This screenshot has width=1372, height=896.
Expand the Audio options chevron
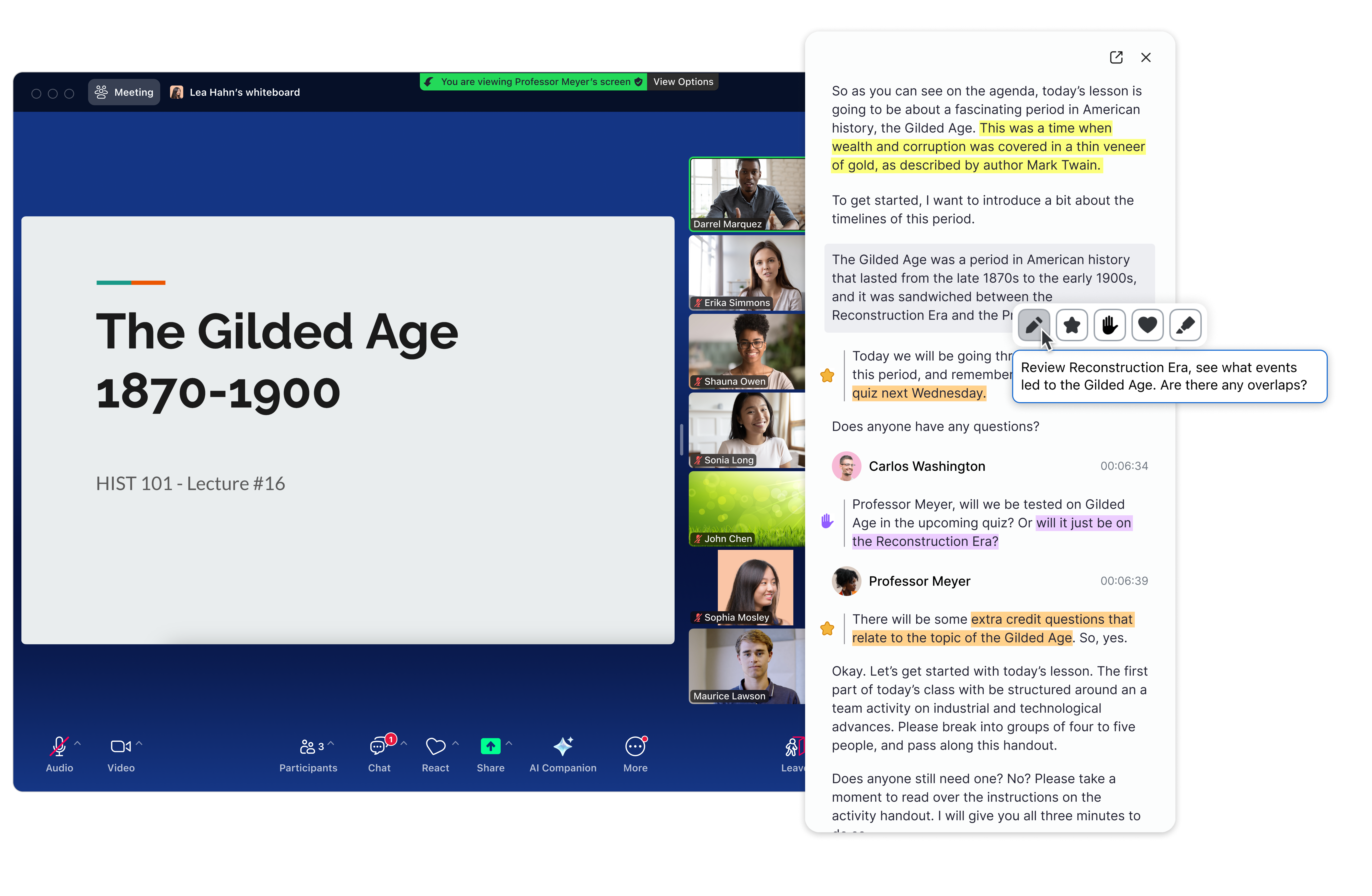click(x=78, y=743)
